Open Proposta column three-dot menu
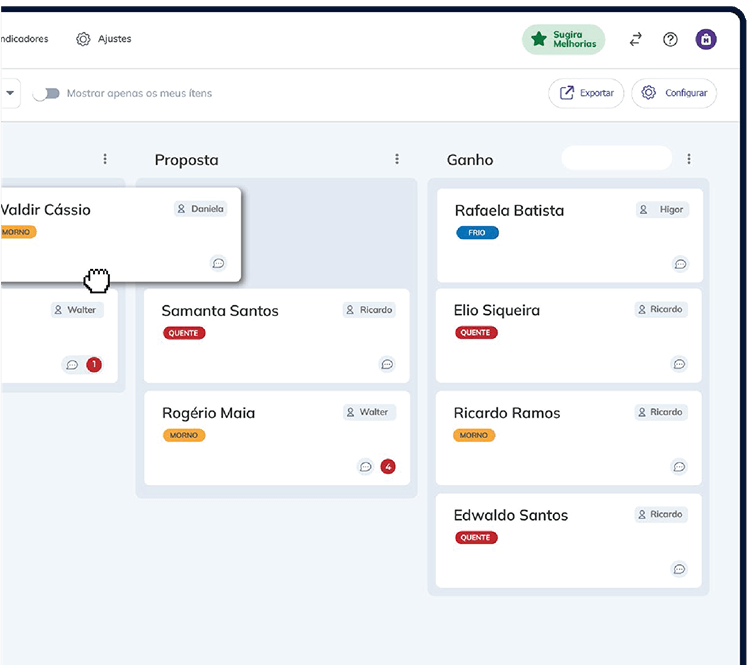Screen dimensions: 749x665 coord(397,159)
